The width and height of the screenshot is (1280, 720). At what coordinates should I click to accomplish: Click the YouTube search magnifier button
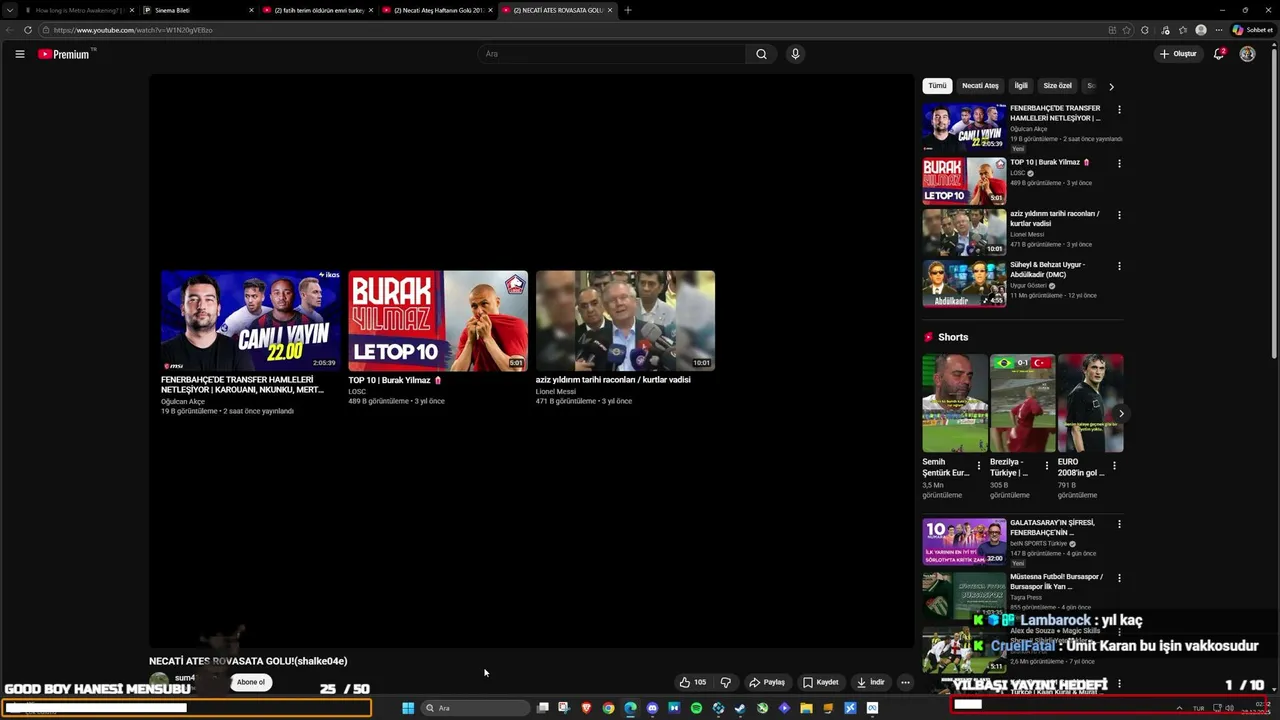(761, 54)
